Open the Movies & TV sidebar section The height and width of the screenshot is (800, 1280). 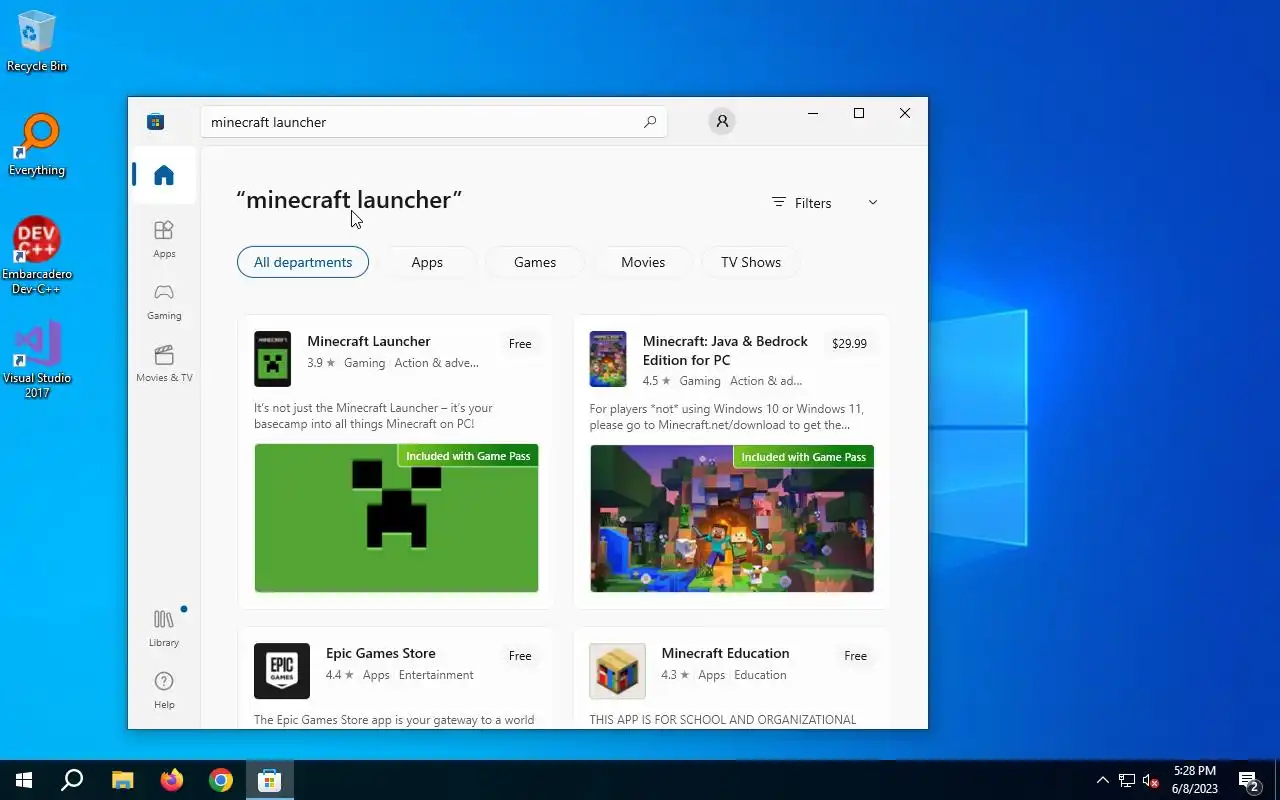[164, 363]
